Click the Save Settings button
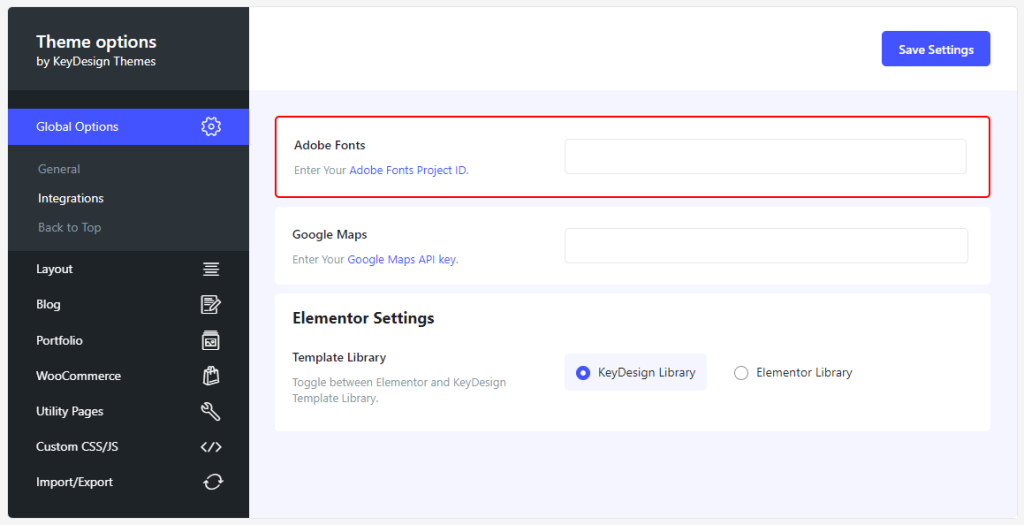 936,49
